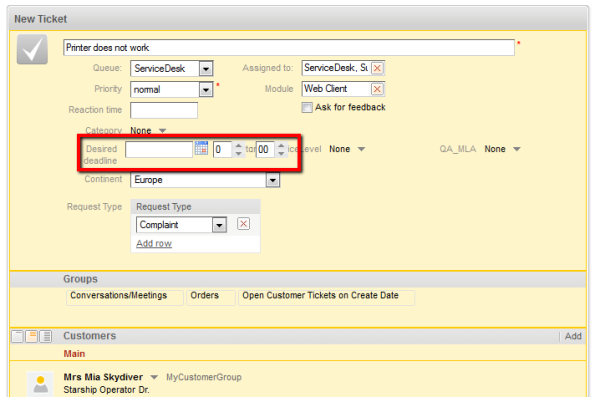Image resolution: width=600 pixels, height=397 pixels.
Task: Remove the Complaint request type row
Action: (x=243, y=224)
